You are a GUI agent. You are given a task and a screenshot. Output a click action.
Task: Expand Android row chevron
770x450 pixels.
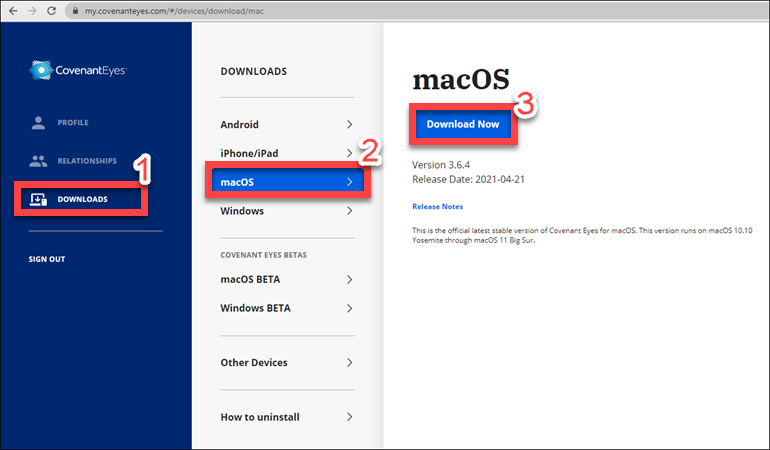[x=350, y=124]
